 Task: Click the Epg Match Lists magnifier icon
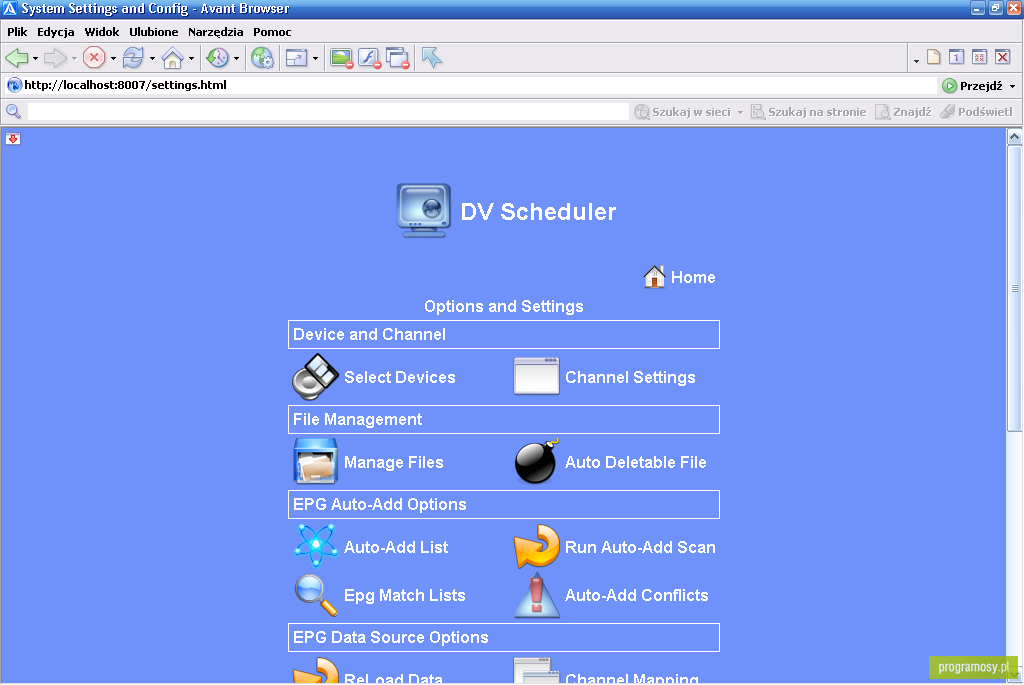(315, 595)
